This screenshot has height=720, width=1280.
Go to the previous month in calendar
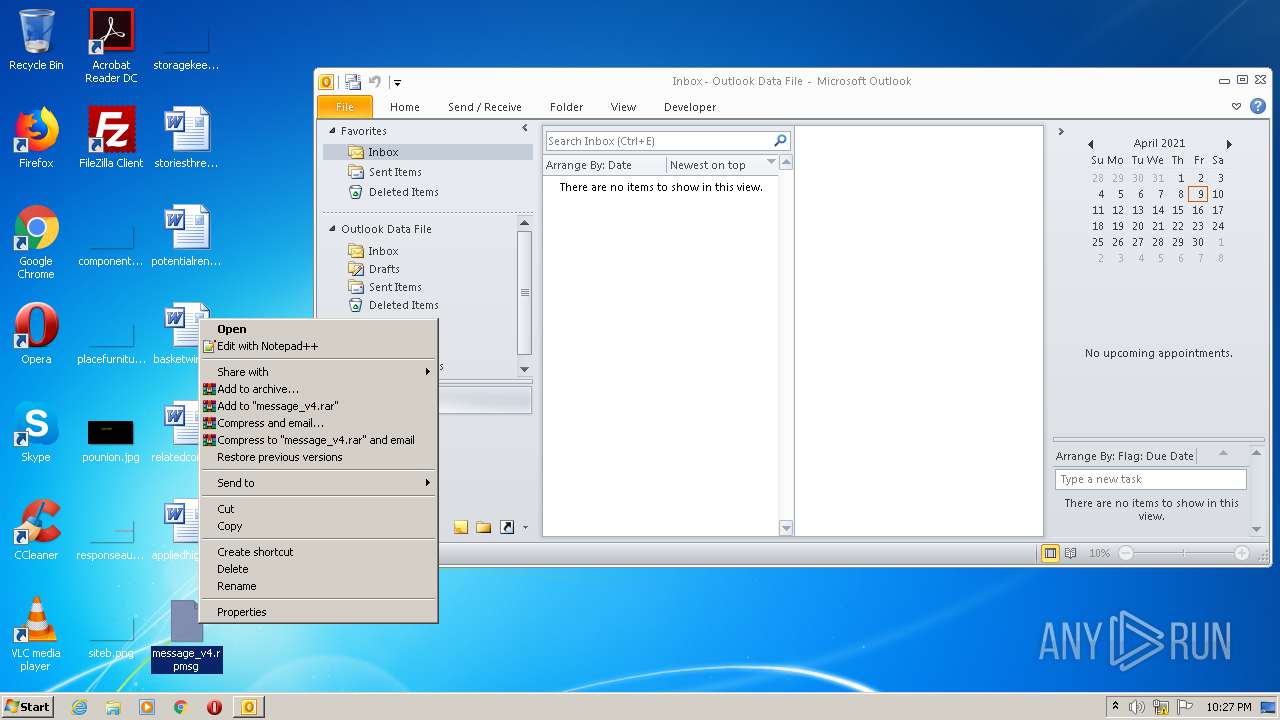click(x=1090, y=144)
